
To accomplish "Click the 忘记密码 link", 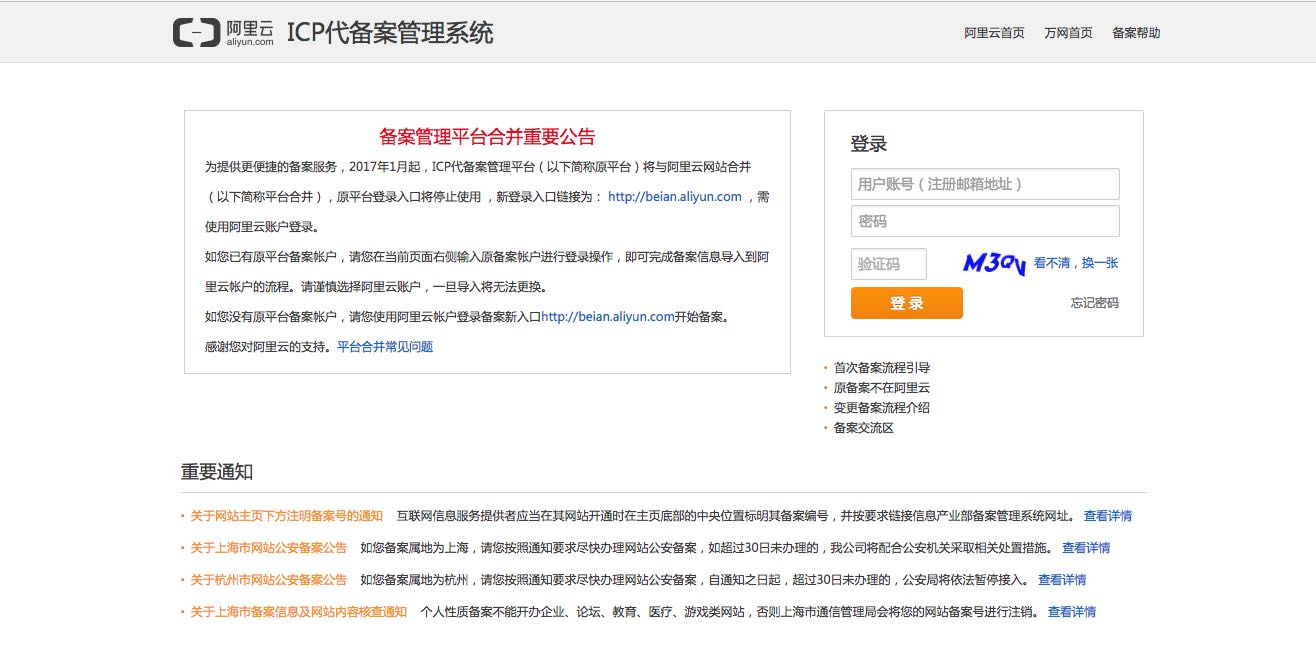I will (x=1094, y=303).
